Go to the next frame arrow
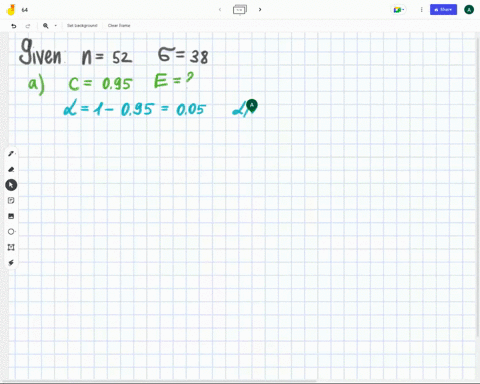This screenshot has height=384, width=480. pos(260,10)
